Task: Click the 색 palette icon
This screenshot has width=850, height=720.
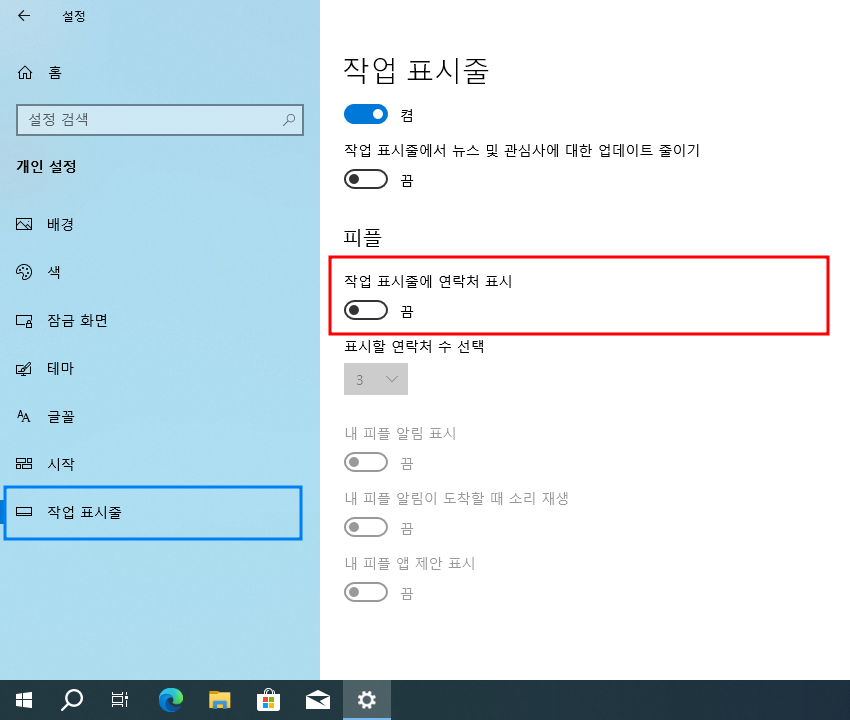Action: (24, 272)
